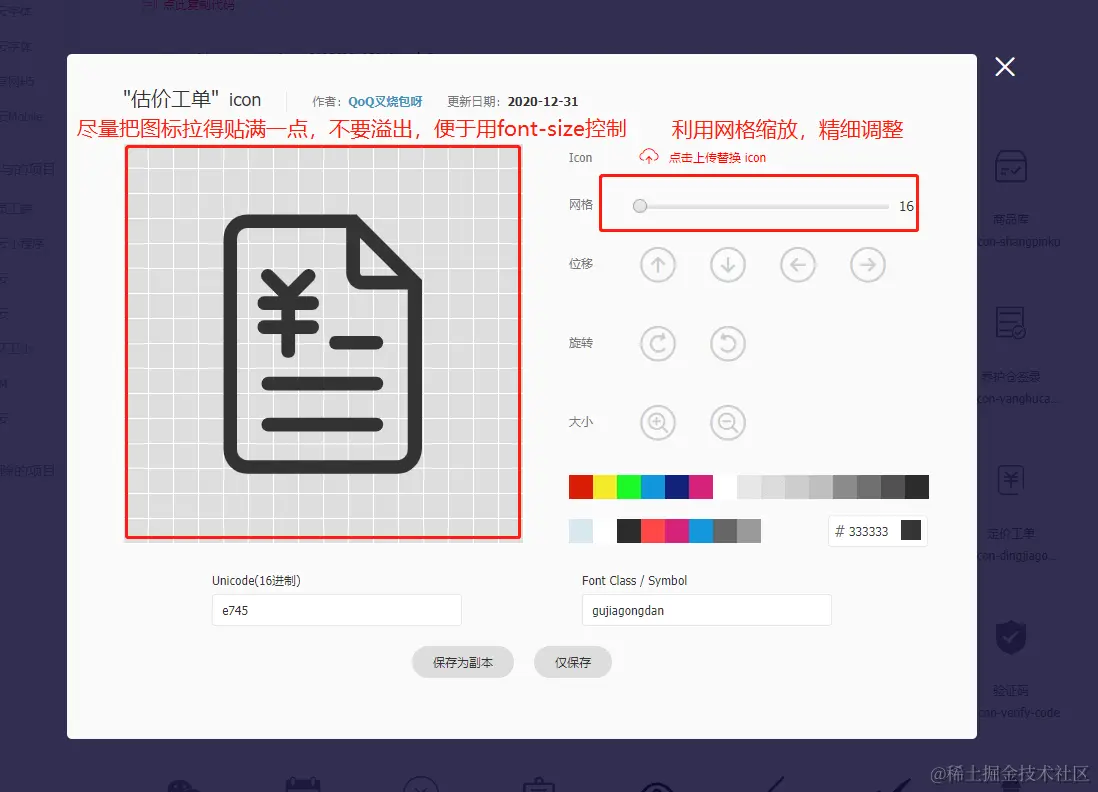Nudge the icon left with the left arrow
Screen dimensions: 1098x792
click(798, 265)
